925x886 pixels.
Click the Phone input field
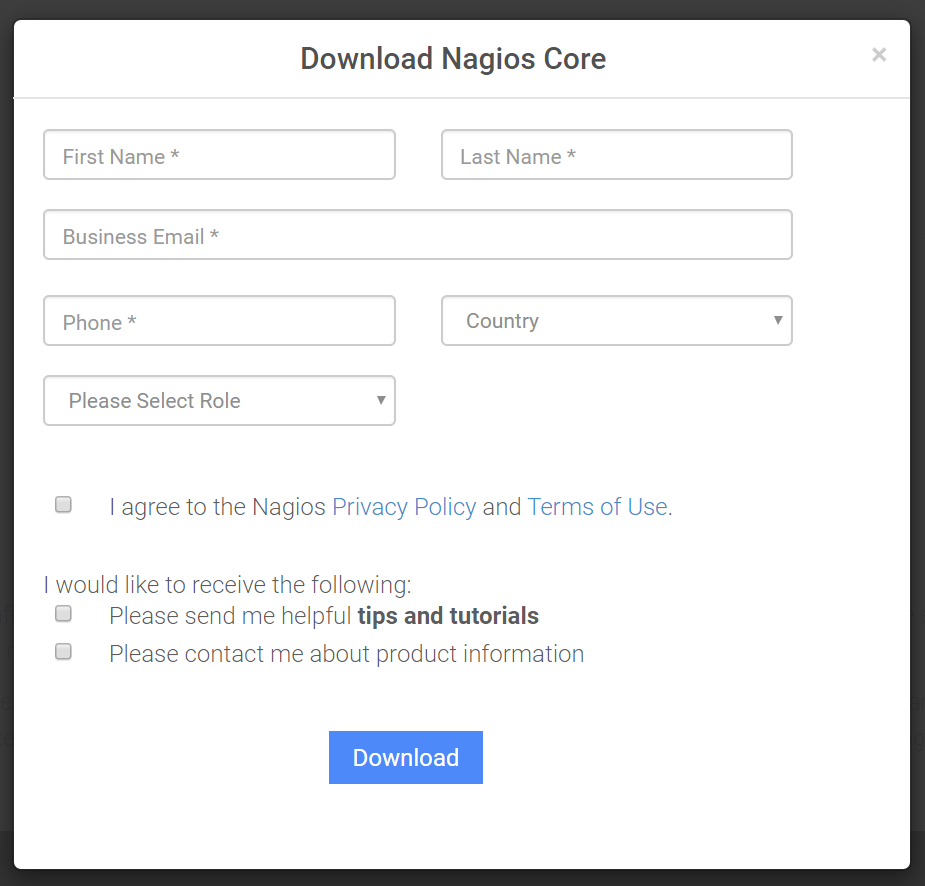[219, 321]
